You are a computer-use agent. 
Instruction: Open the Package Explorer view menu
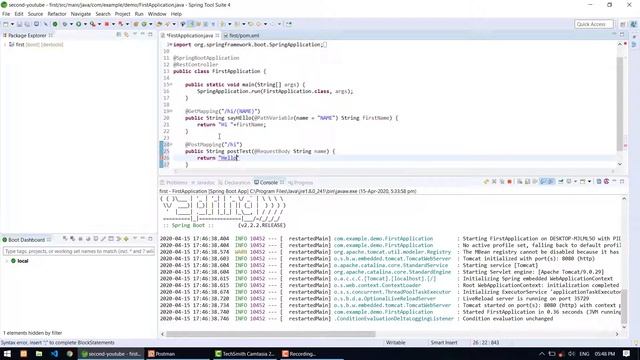[135, 35]
